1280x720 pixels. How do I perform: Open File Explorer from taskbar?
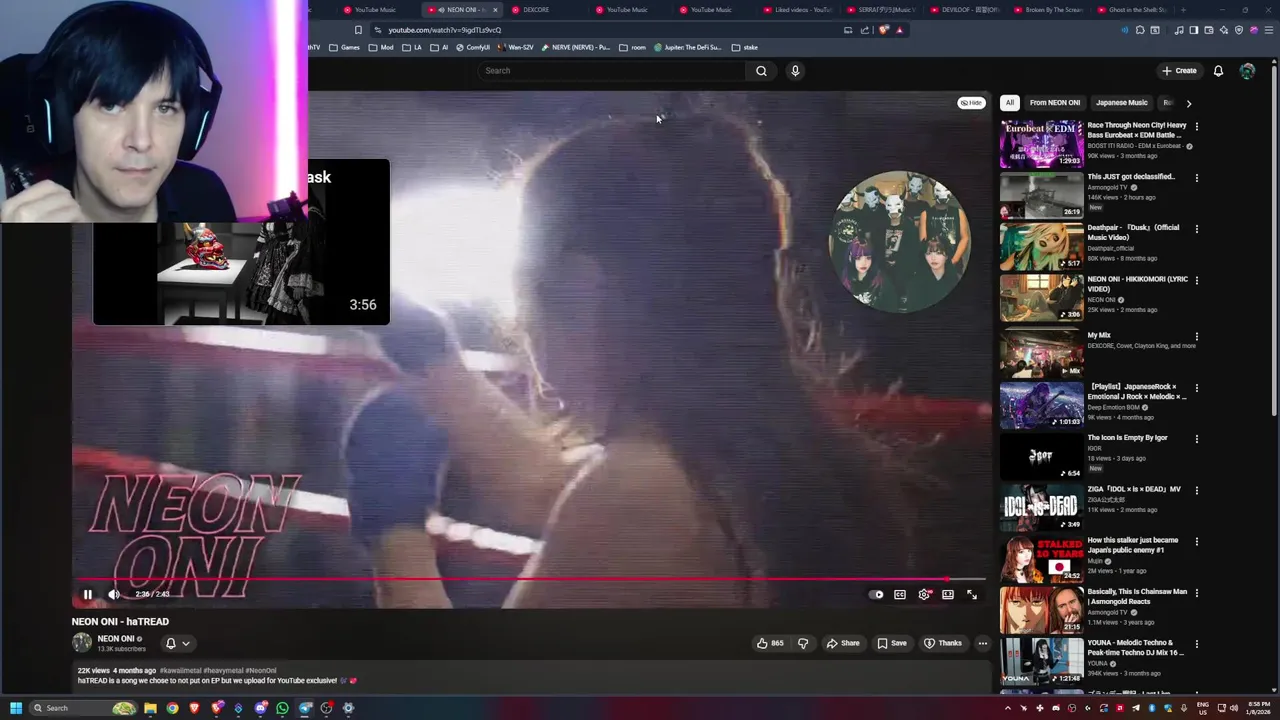pos(150,708)
